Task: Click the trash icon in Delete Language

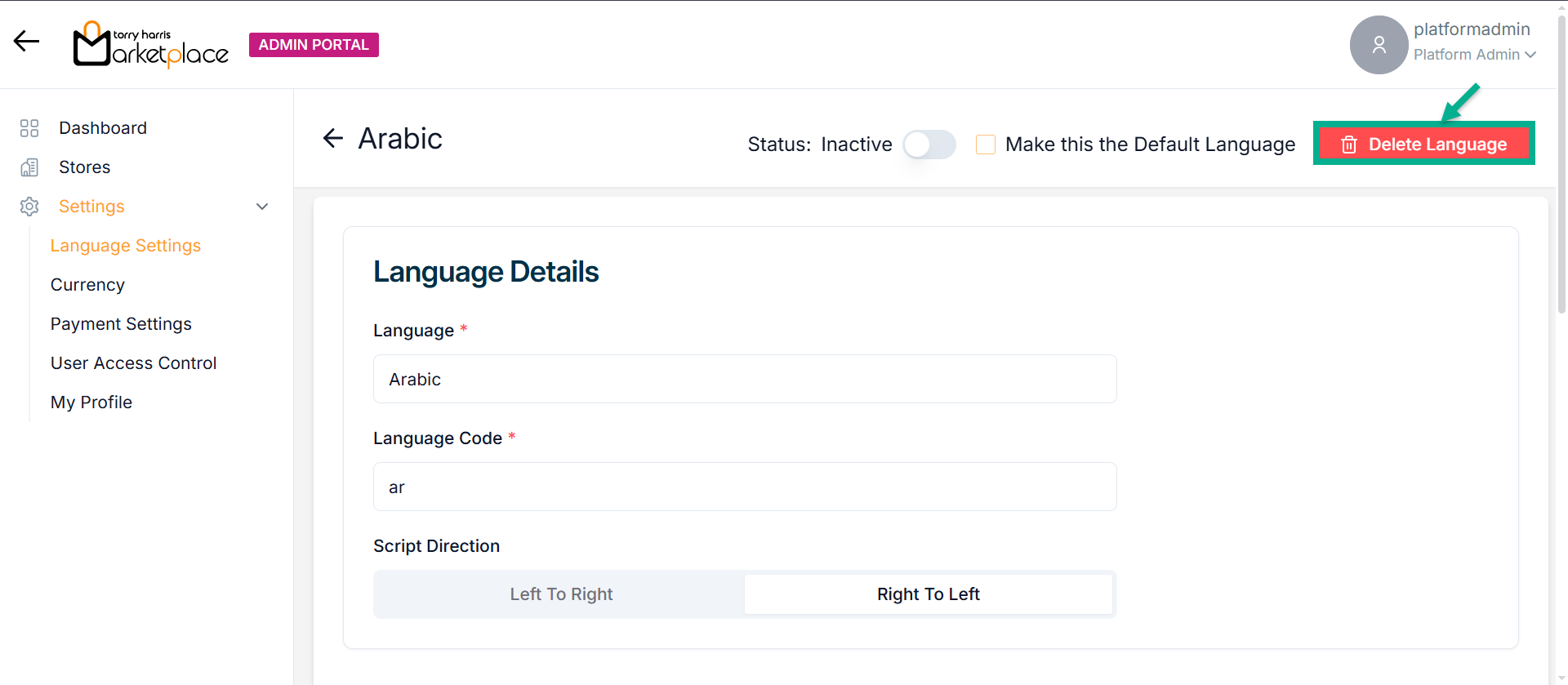Action: pyautogui.click(x=1349, y=145)
